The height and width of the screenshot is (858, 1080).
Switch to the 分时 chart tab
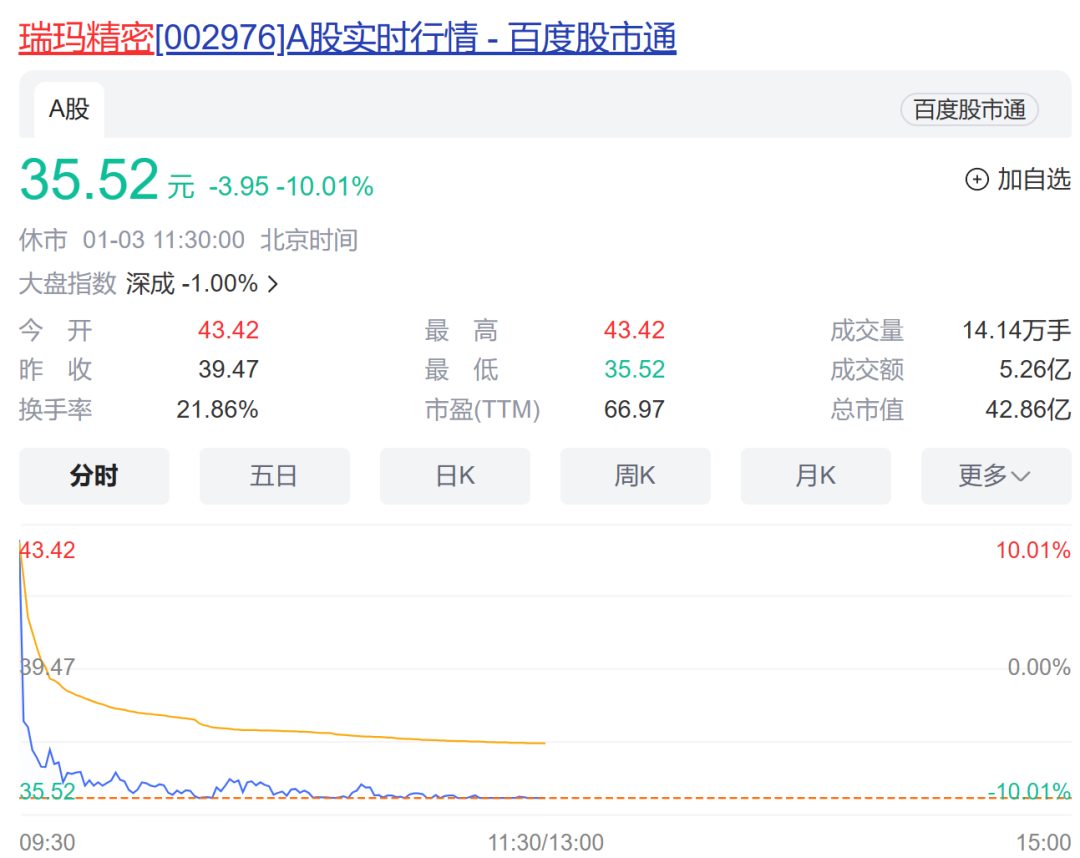[94, 476]
